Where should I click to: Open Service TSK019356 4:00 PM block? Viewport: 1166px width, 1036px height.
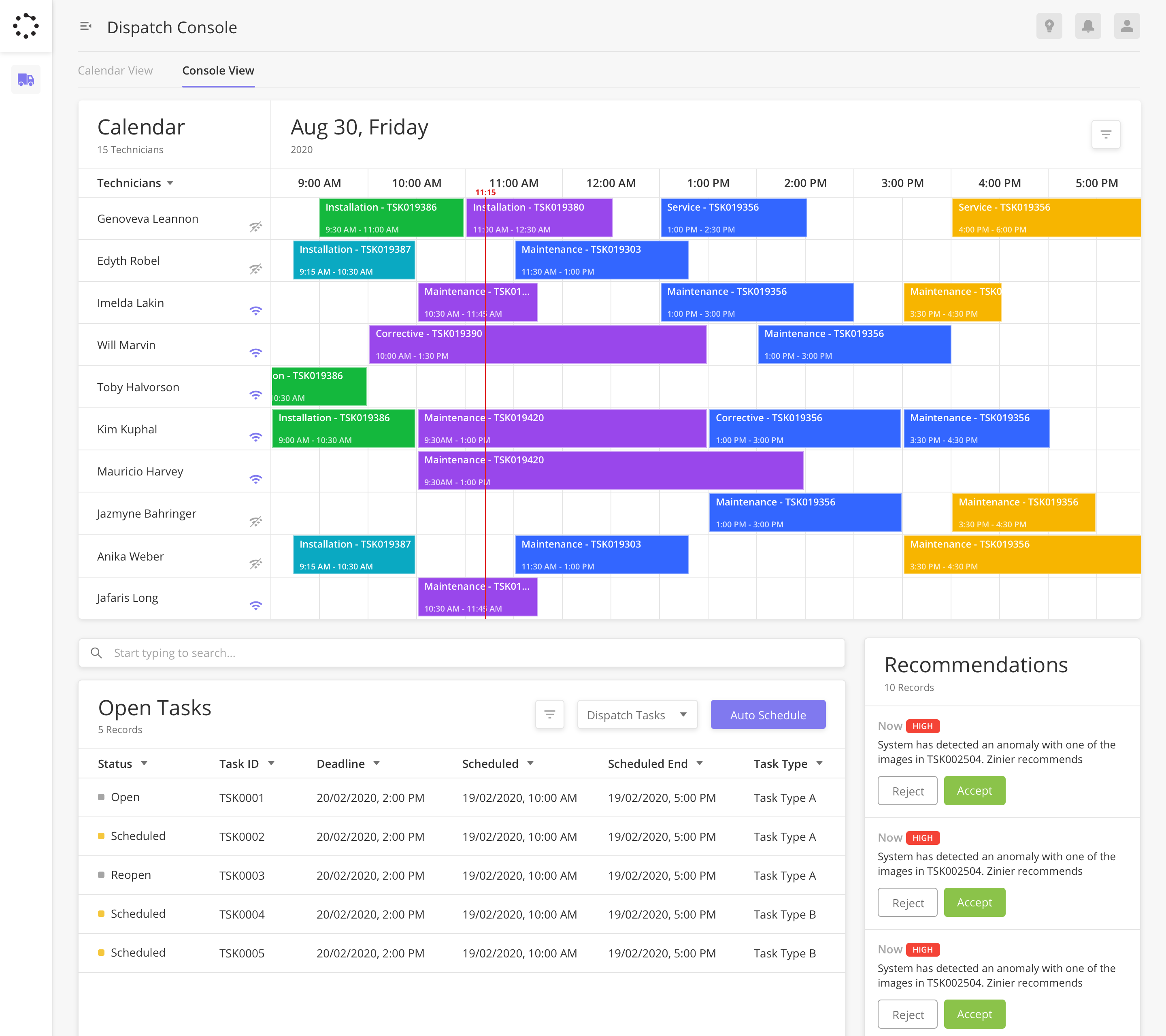[1046, 218]
